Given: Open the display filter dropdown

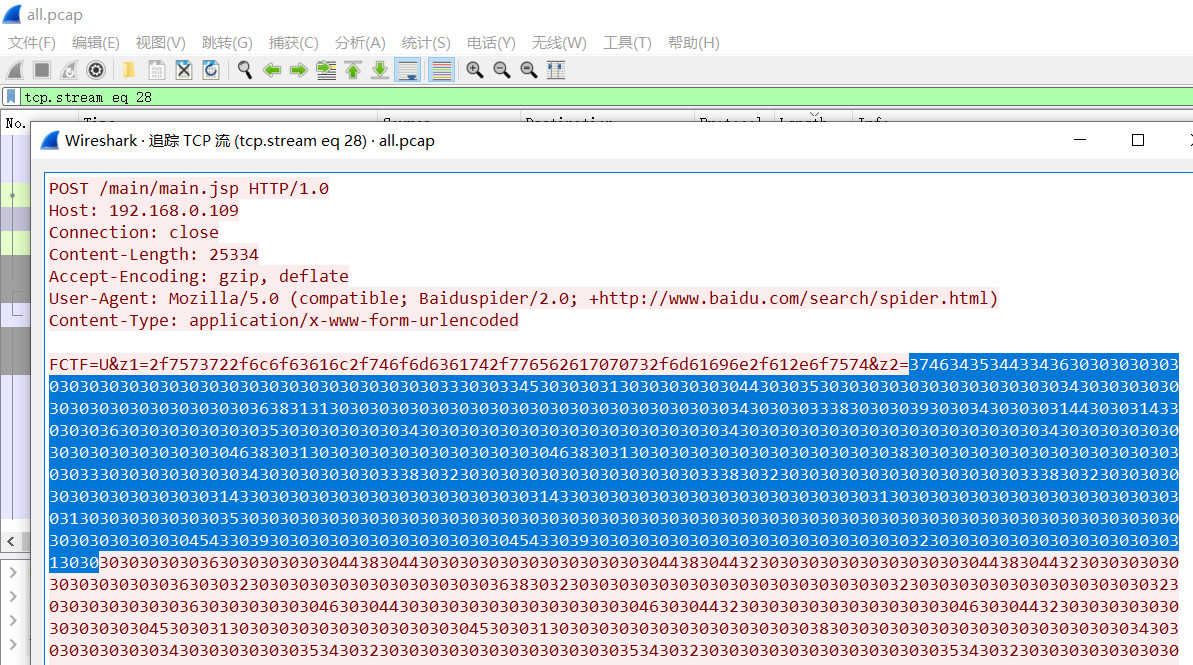Looking at the screenshot, I should pyautogui.click(x=1186, y=97).
